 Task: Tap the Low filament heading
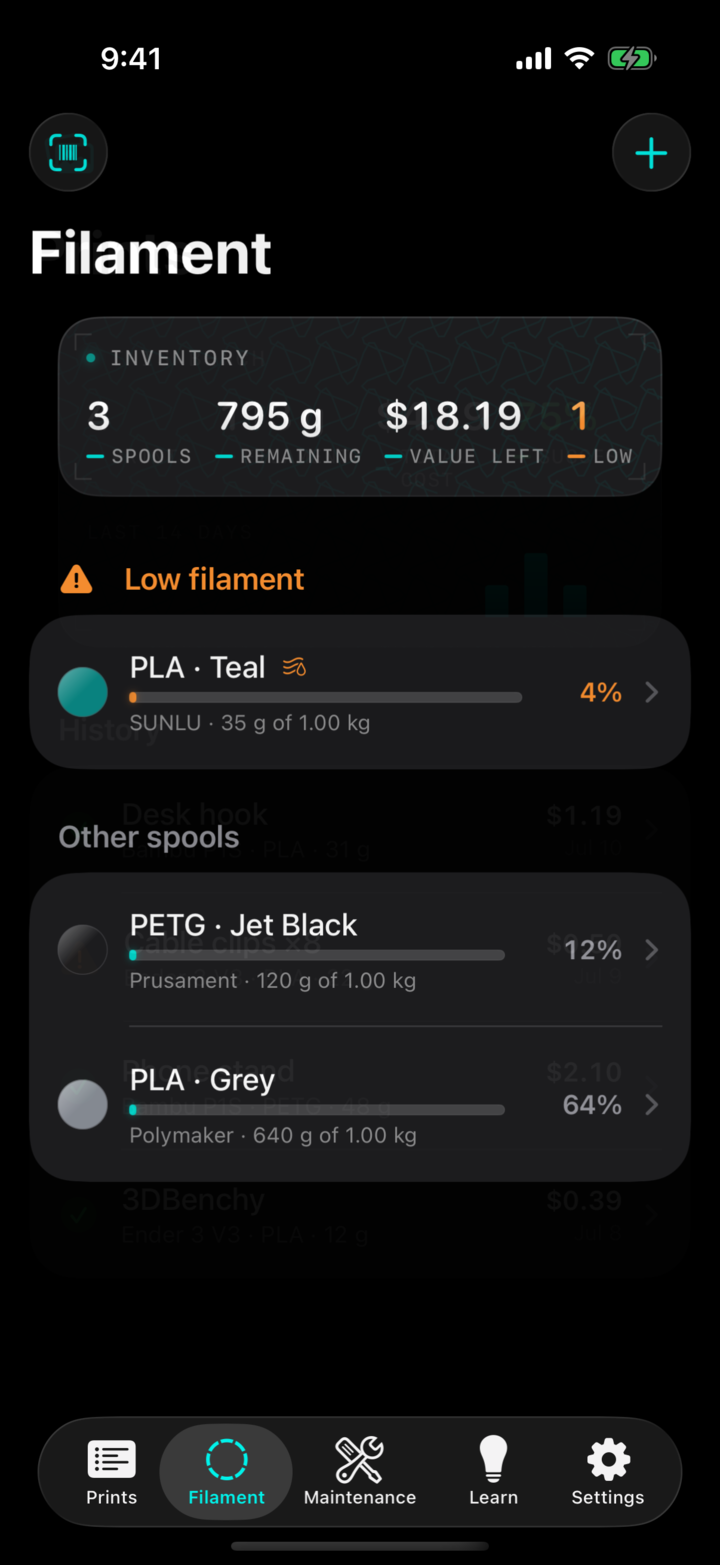coord(214,579)
